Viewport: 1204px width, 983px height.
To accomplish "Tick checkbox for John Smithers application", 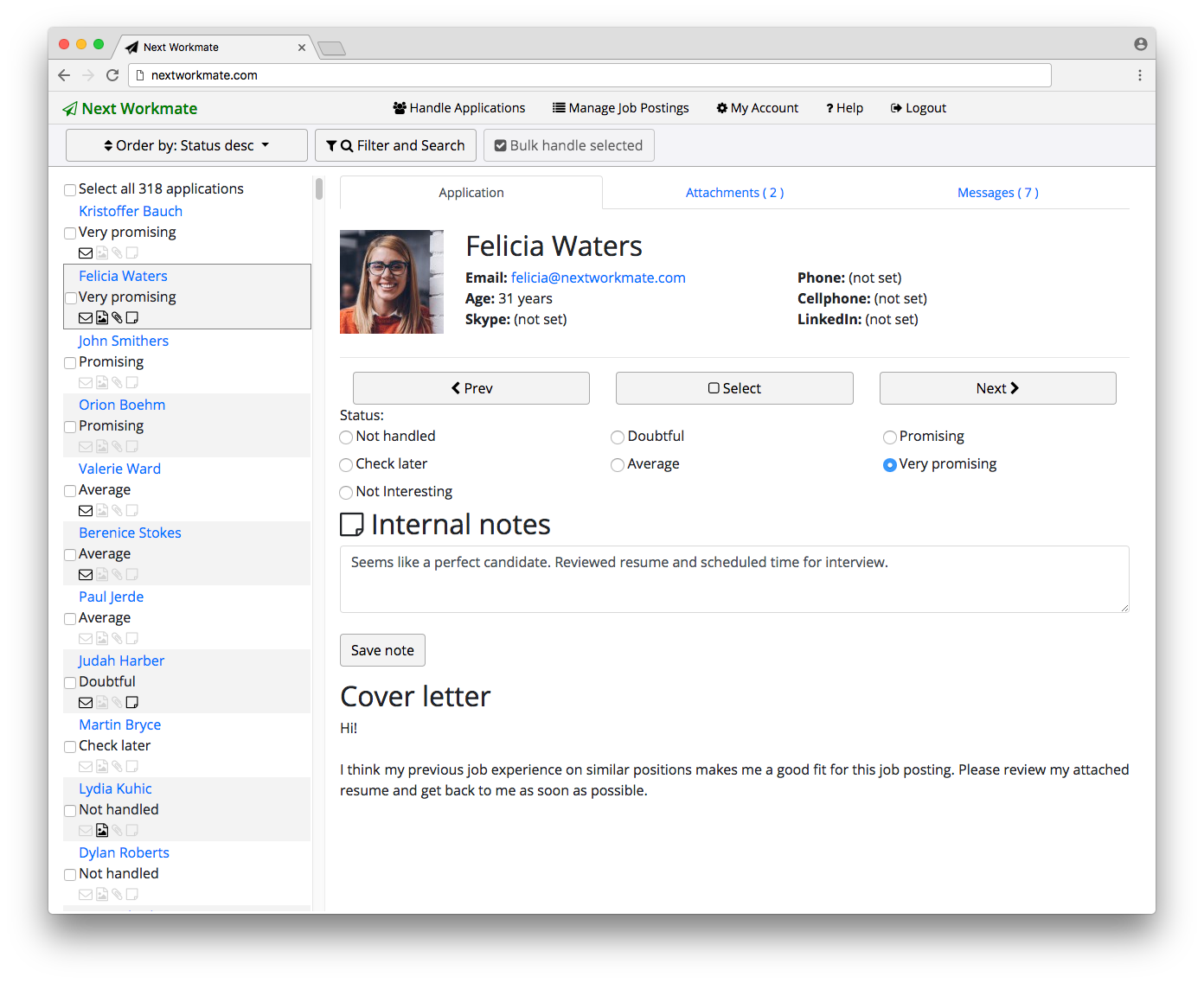I will click(70, 363).
